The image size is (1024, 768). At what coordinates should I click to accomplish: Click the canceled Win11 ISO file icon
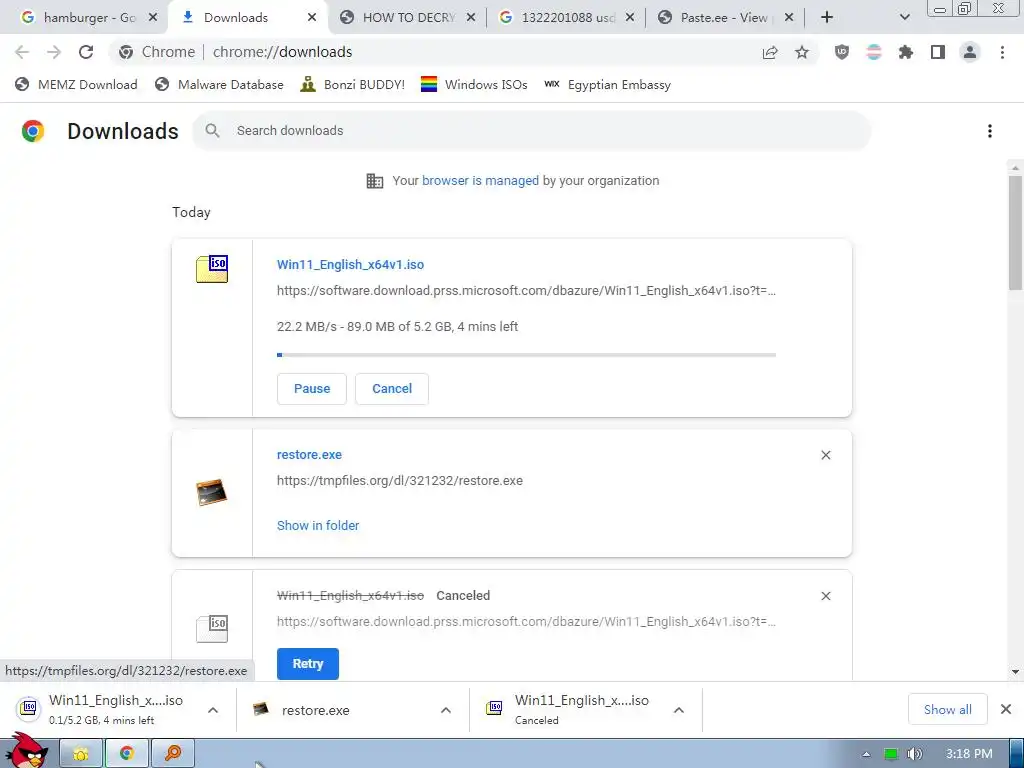(x=212, y=628)
